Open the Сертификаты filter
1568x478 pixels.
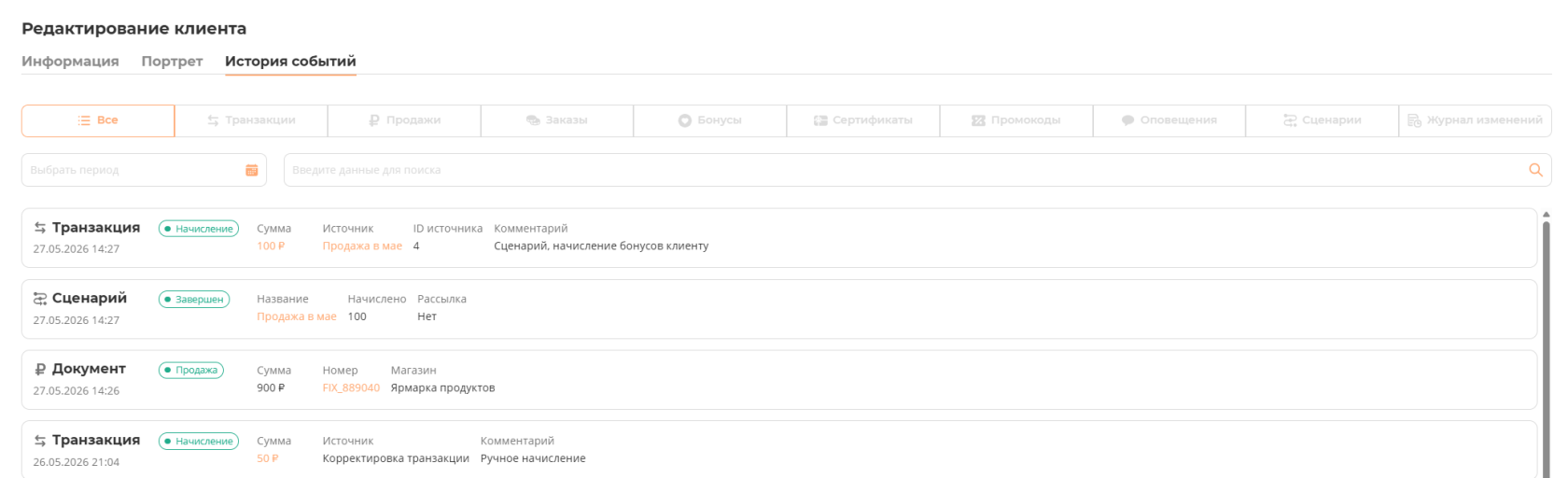pyautogui.click(x=863, y=120)
